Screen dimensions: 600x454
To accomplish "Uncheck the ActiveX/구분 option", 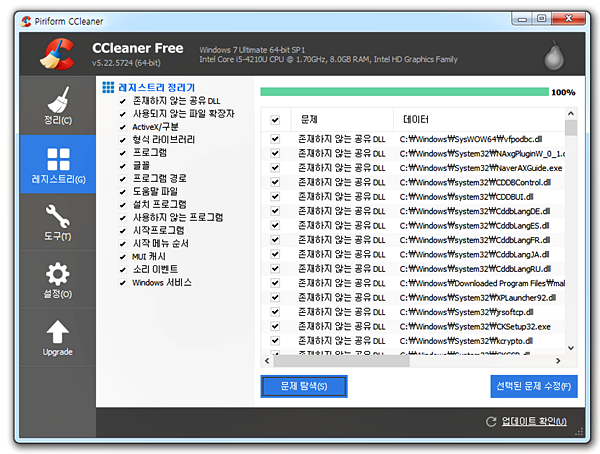I will point(122,127).
